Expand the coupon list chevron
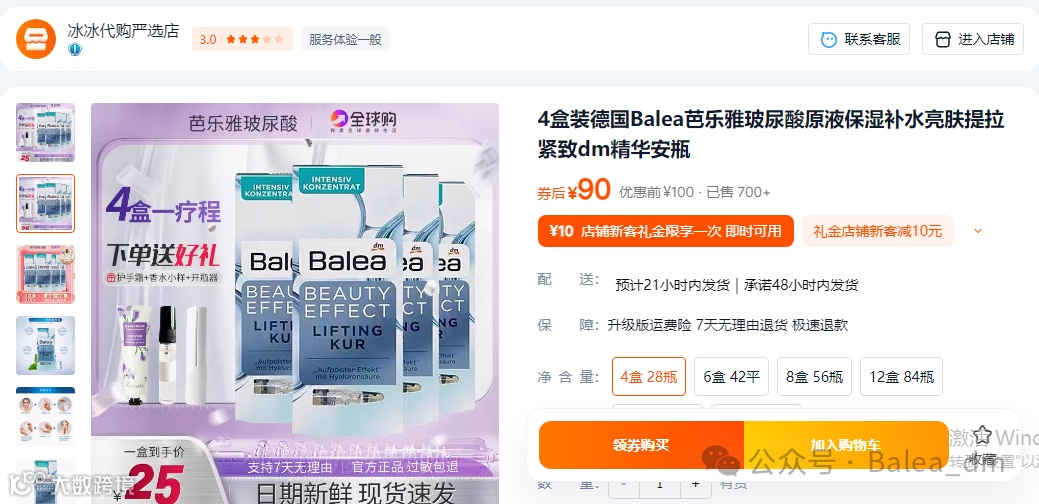This screenshot has width=1039, height=504. click(x=978, y=231)
